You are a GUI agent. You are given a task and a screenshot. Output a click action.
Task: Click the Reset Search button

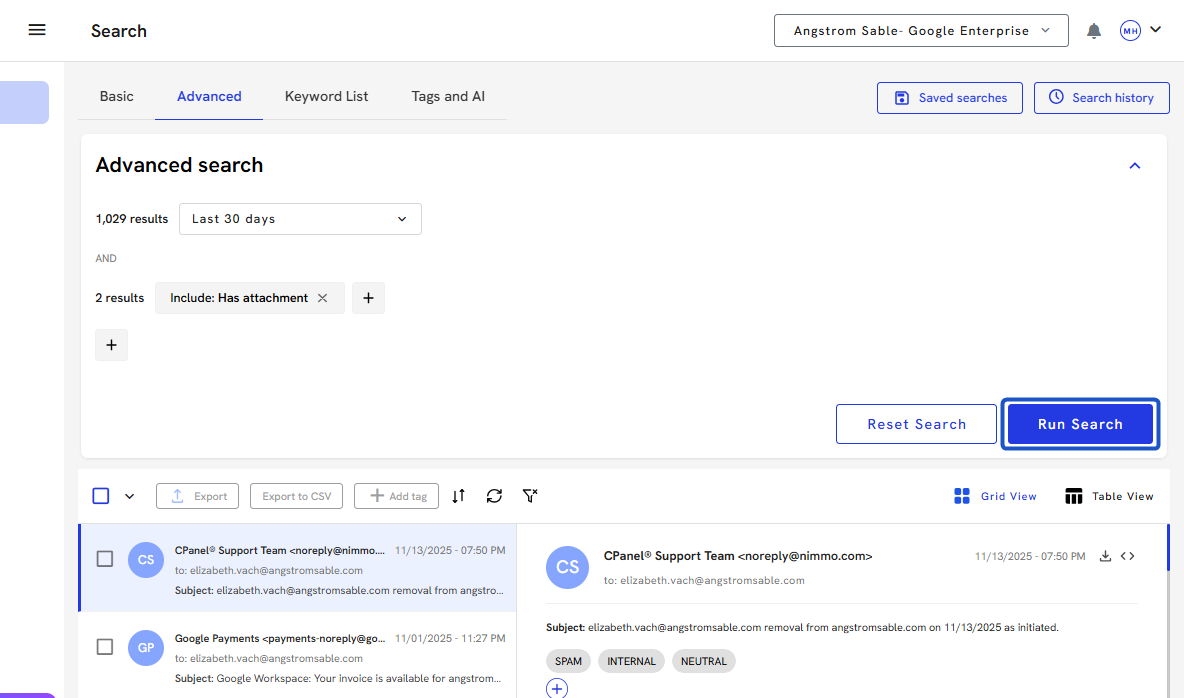coord(916,424)
